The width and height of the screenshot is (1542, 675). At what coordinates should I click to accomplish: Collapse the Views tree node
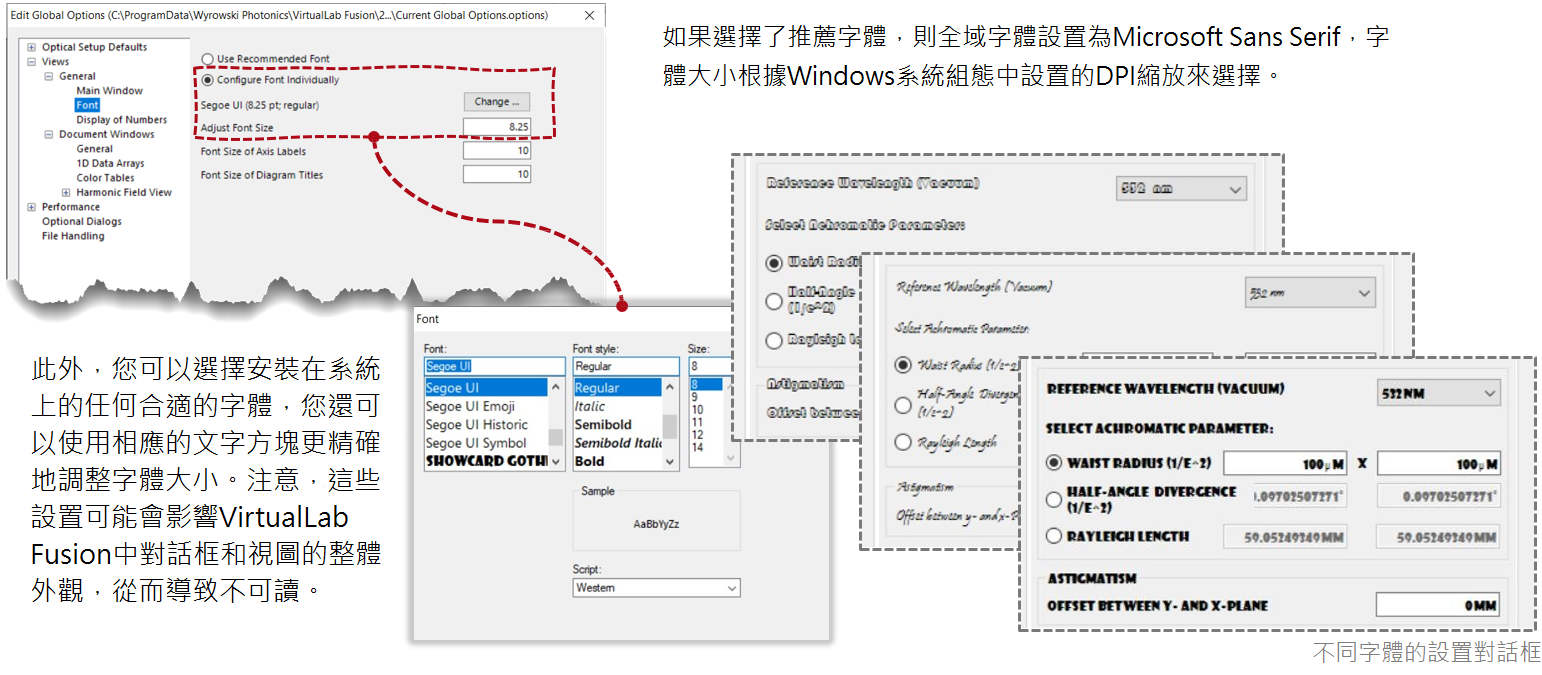(32, 62)
